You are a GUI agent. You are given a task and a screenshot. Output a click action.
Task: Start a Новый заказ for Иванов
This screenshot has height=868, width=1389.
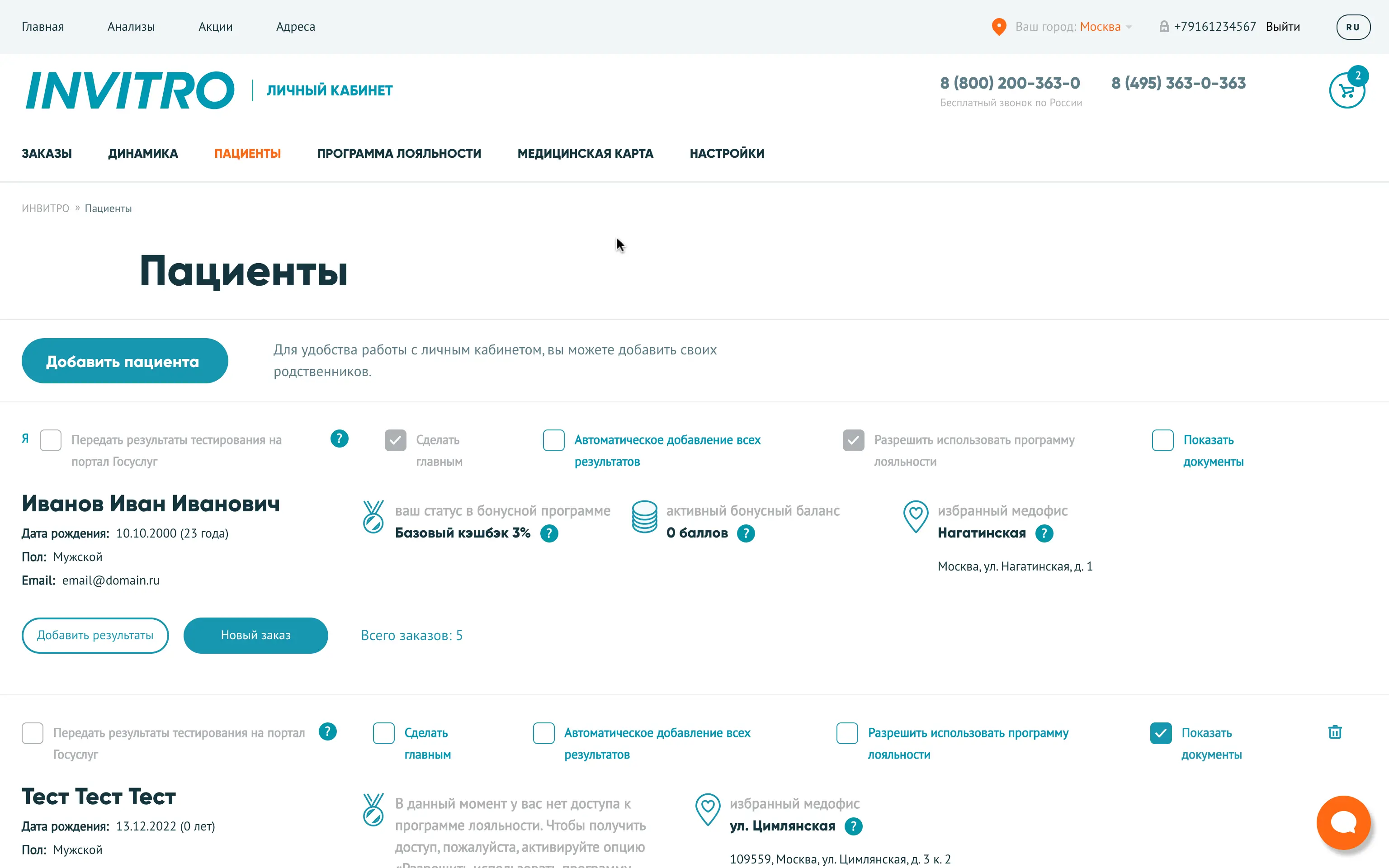click(256, 636)
